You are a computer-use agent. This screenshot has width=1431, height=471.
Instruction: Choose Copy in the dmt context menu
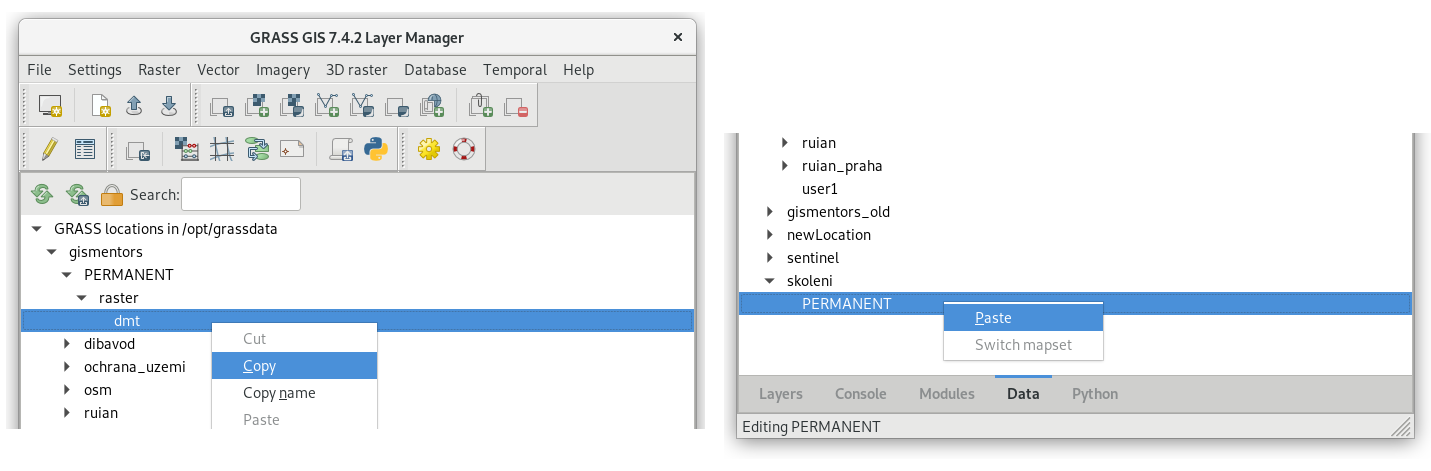295,366
